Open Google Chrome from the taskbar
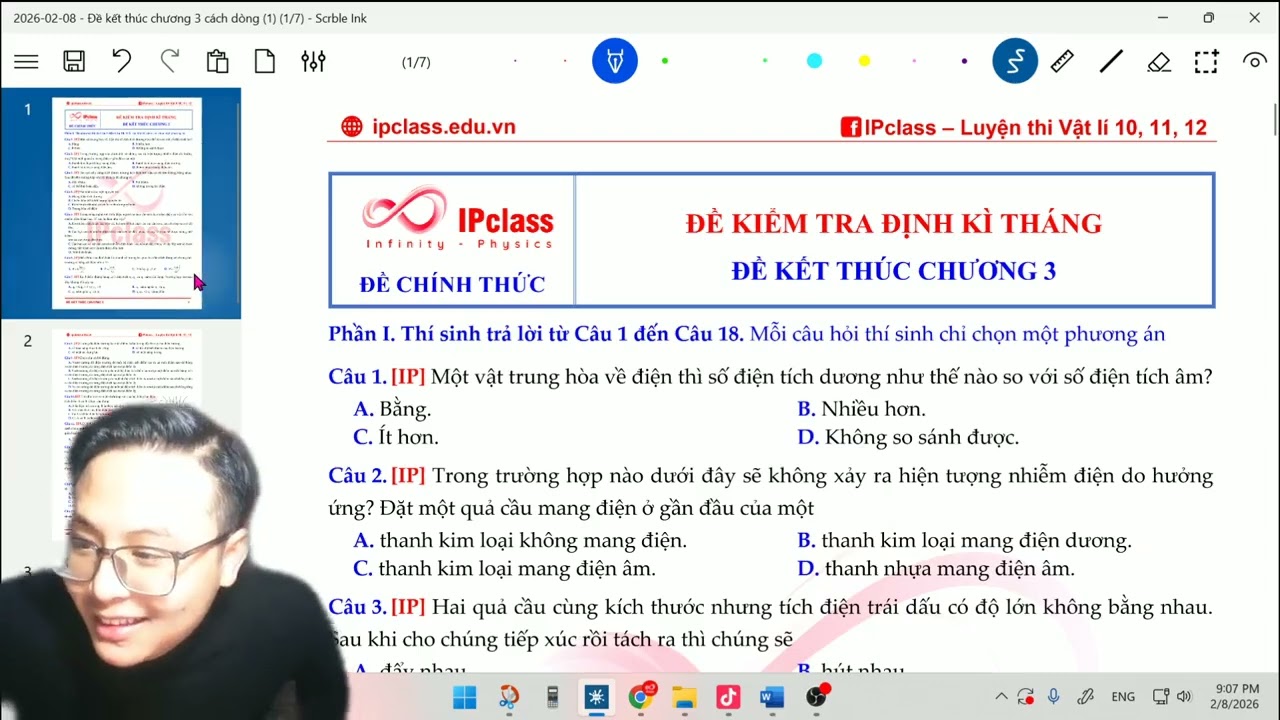This screenshot has width=1280, height=720. pos(640,696)
